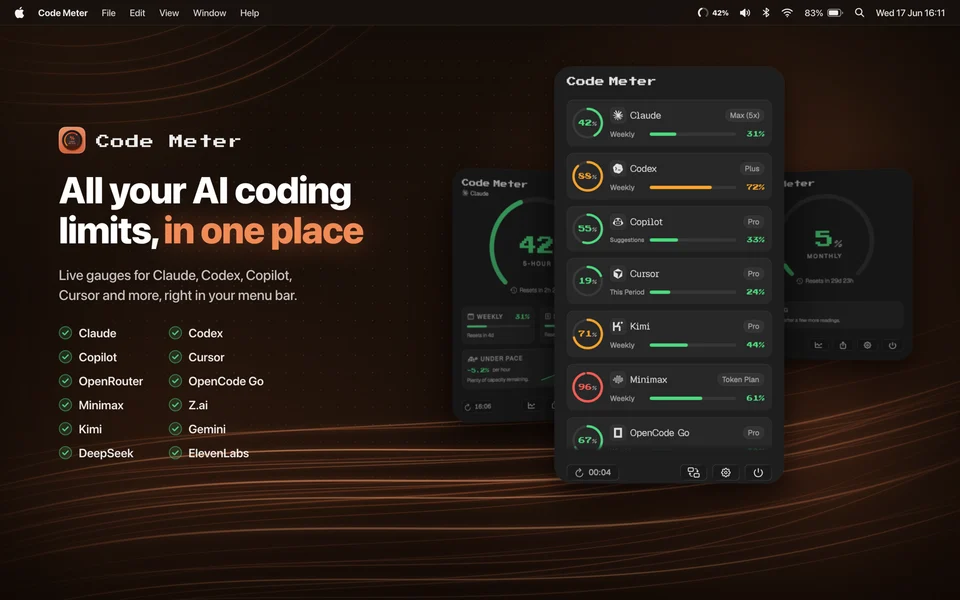Screen dimensions: 960x600
Task: Open the File menu
Action: (108, 13)
